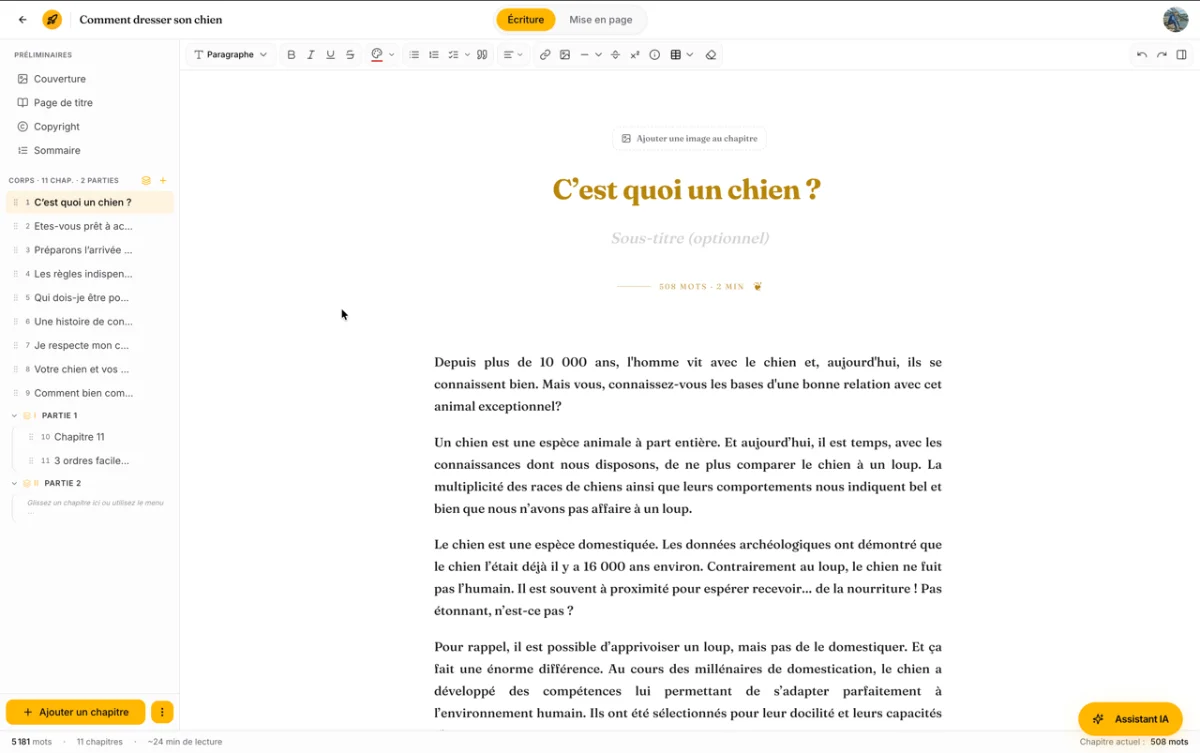The image size is (1200, 753).
Task: Toggle strikethrough formatting
Action: click(x=350, y=55)
